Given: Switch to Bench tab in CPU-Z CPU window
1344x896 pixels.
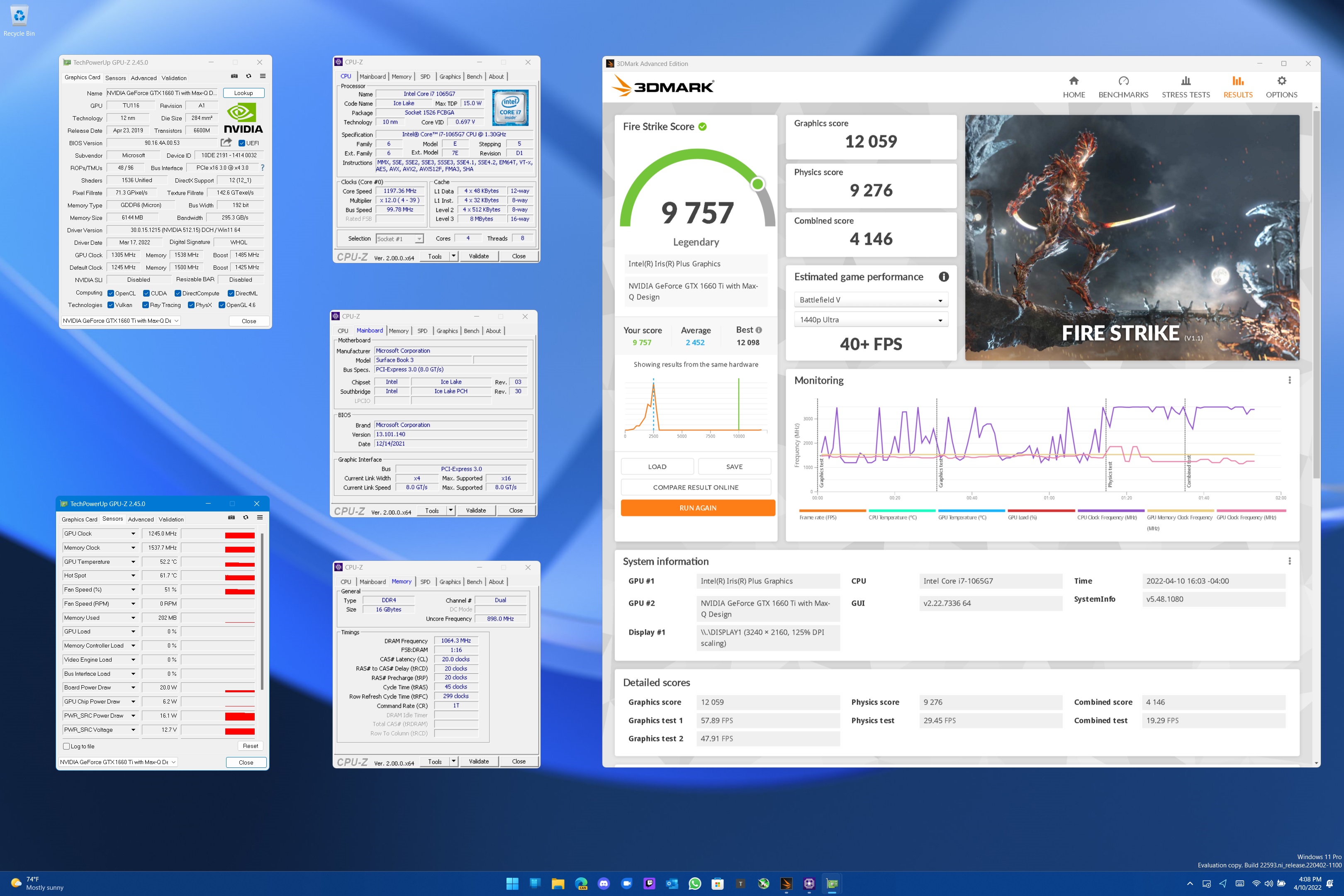Looking at the screenshot, I should (x=474, y=77).
